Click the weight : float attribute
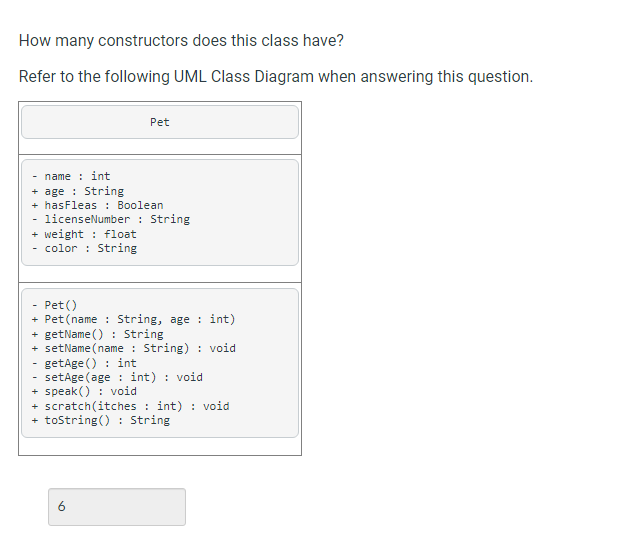This screenshot has height=549, width=618. [x=84, y=234]
